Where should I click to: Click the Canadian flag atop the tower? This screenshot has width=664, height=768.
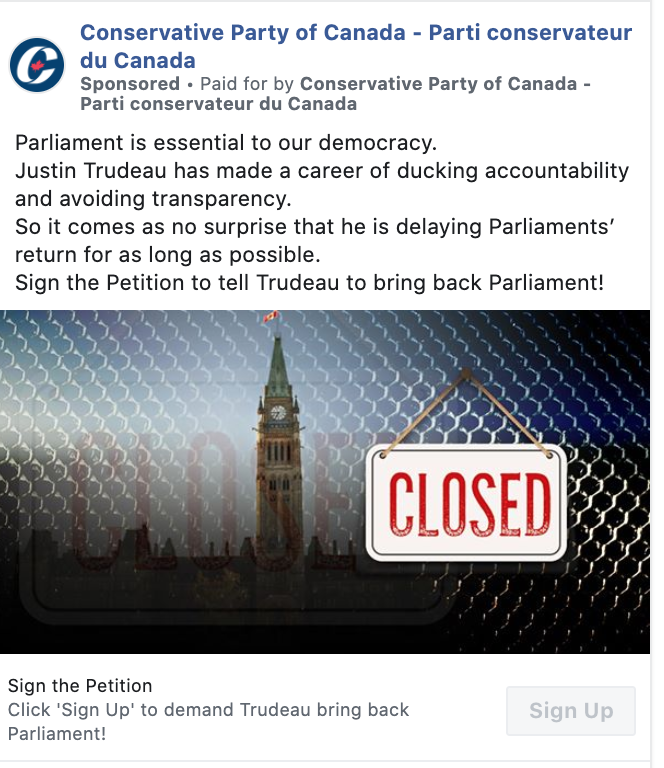[268, 318]
